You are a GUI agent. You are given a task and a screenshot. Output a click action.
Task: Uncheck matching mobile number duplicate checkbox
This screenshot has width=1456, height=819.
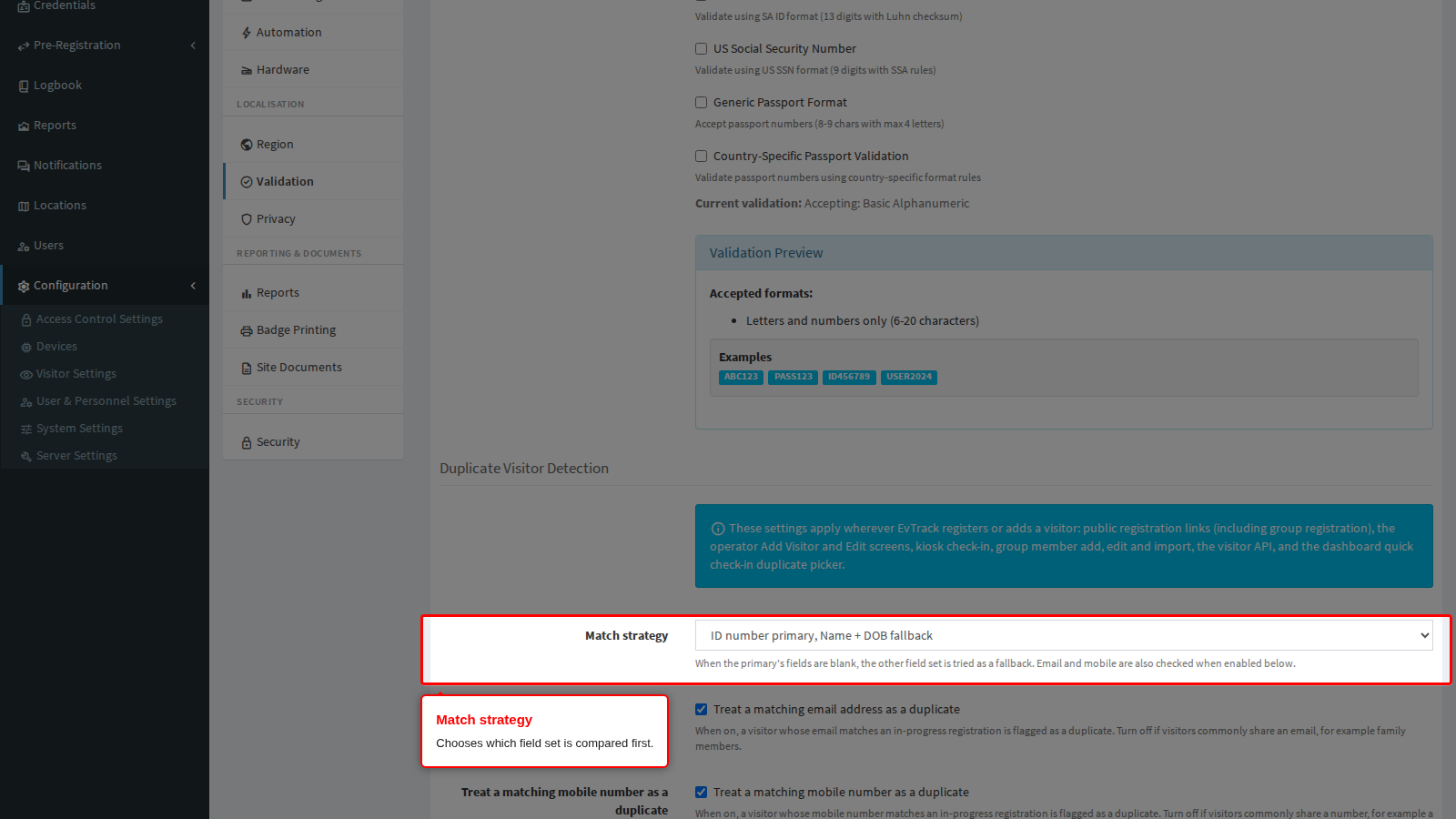pyautogui.click(x=701, y=793)
